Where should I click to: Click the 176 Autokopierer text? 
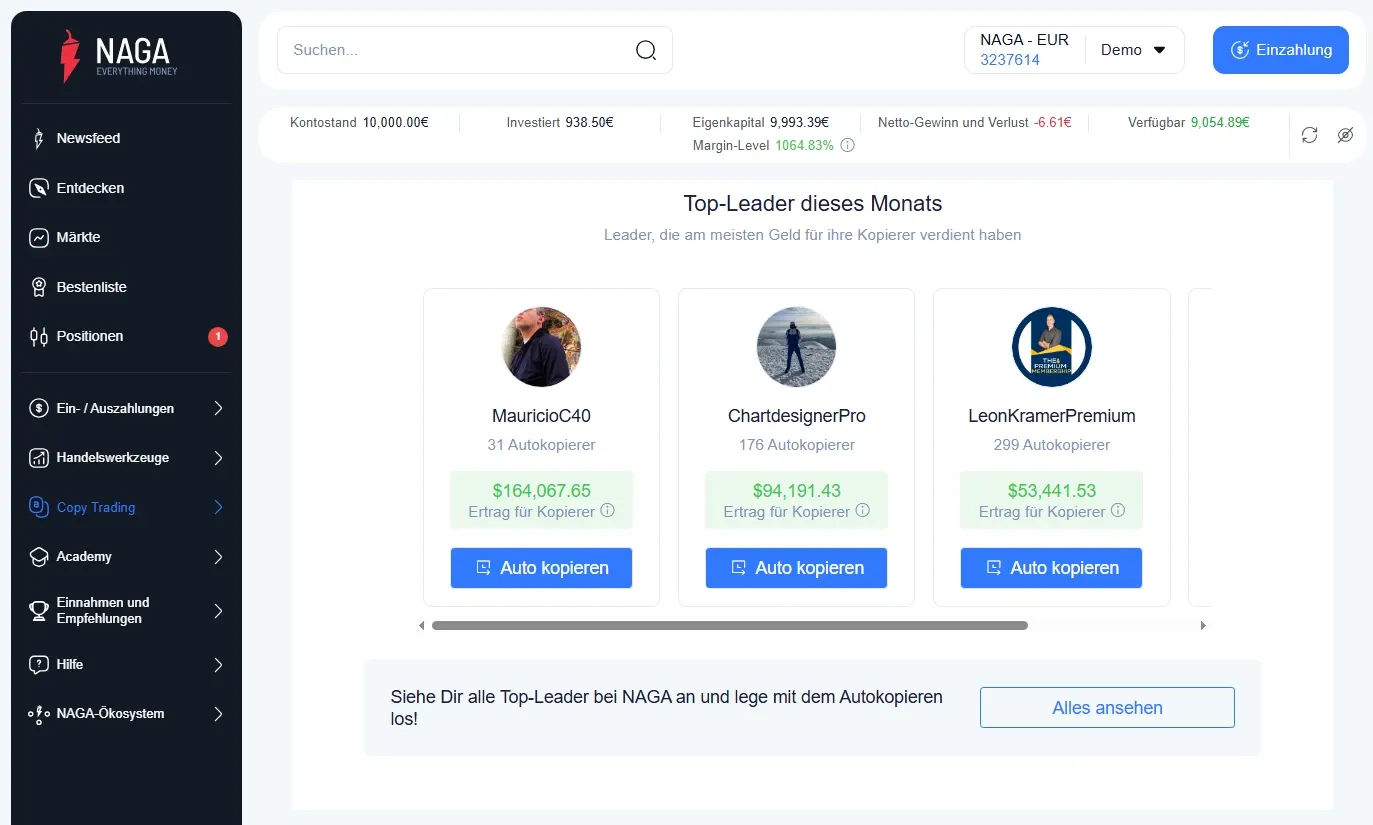pyautogui.click(x=796, y=445)
